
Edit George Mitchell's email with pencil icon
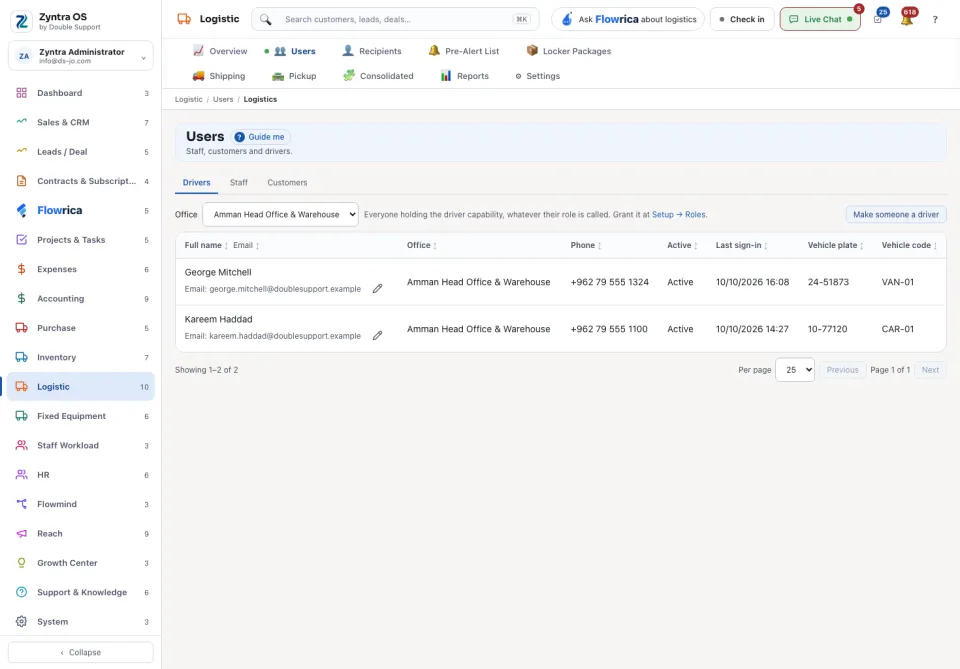coord(377,288)
